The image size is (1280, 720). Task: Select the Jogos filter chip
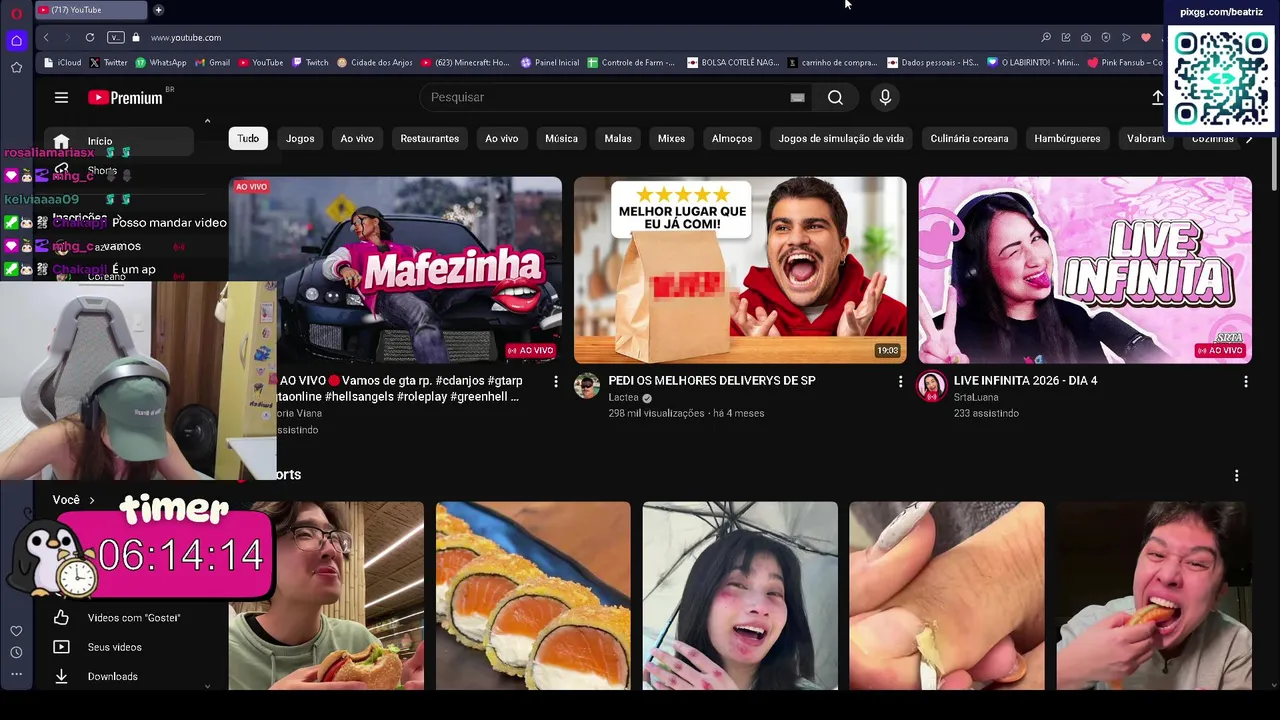(300, 139)
